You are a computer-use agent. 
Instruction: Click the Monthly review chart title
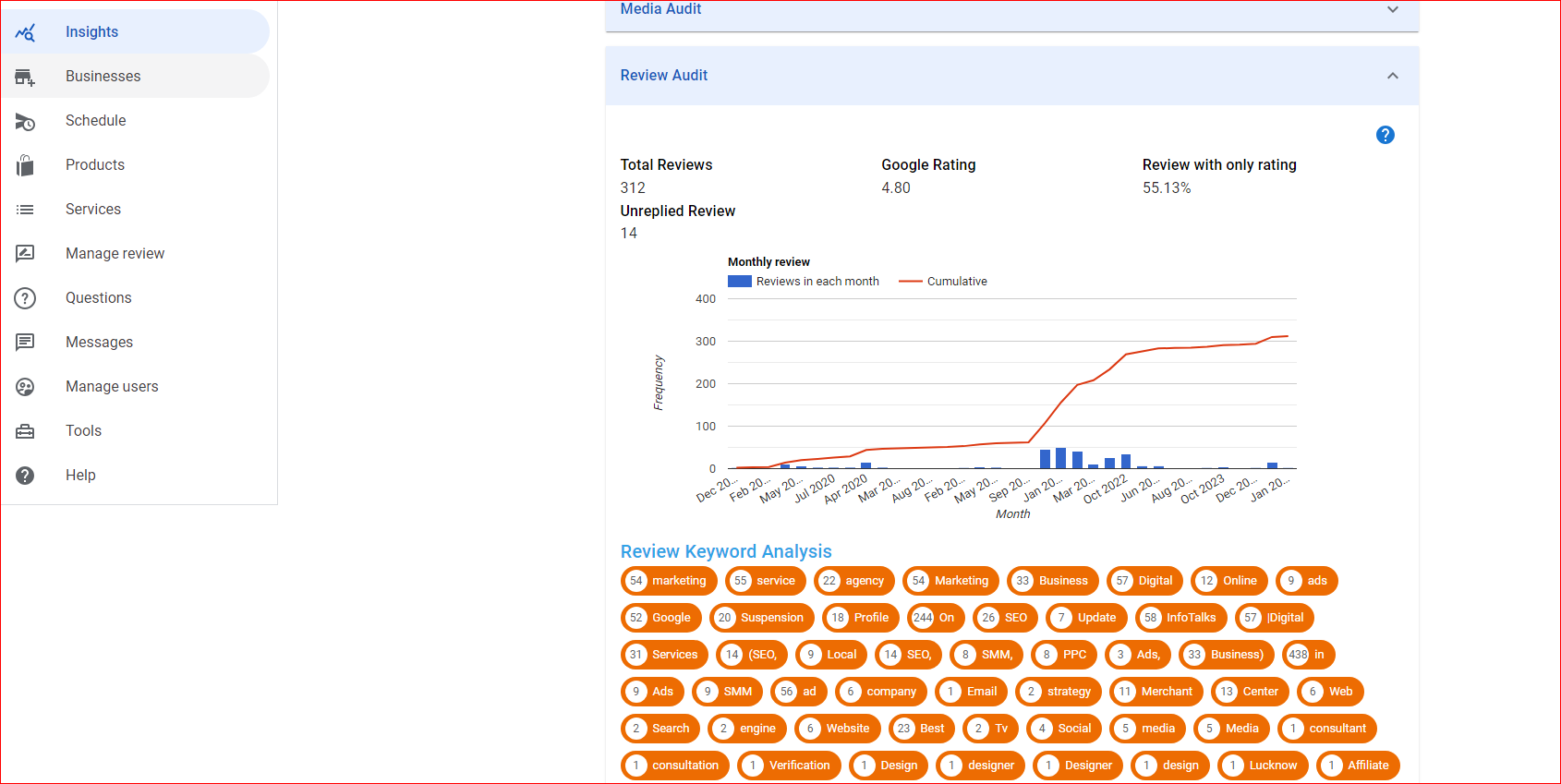(768, 262)
